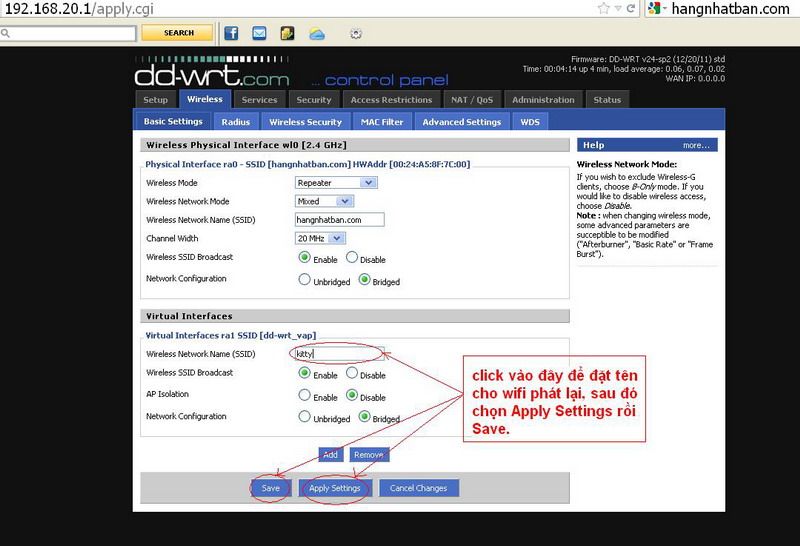Click the Cancel Changes button
Viewport: 800px width, 546px height.
click(418, 488)
